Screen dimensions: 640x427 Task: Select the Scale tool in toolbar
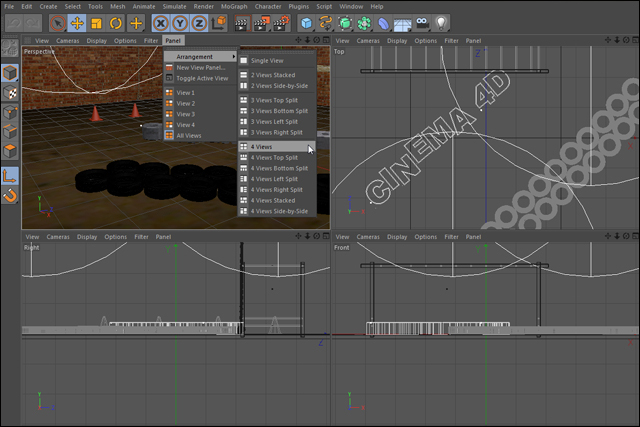96,22
